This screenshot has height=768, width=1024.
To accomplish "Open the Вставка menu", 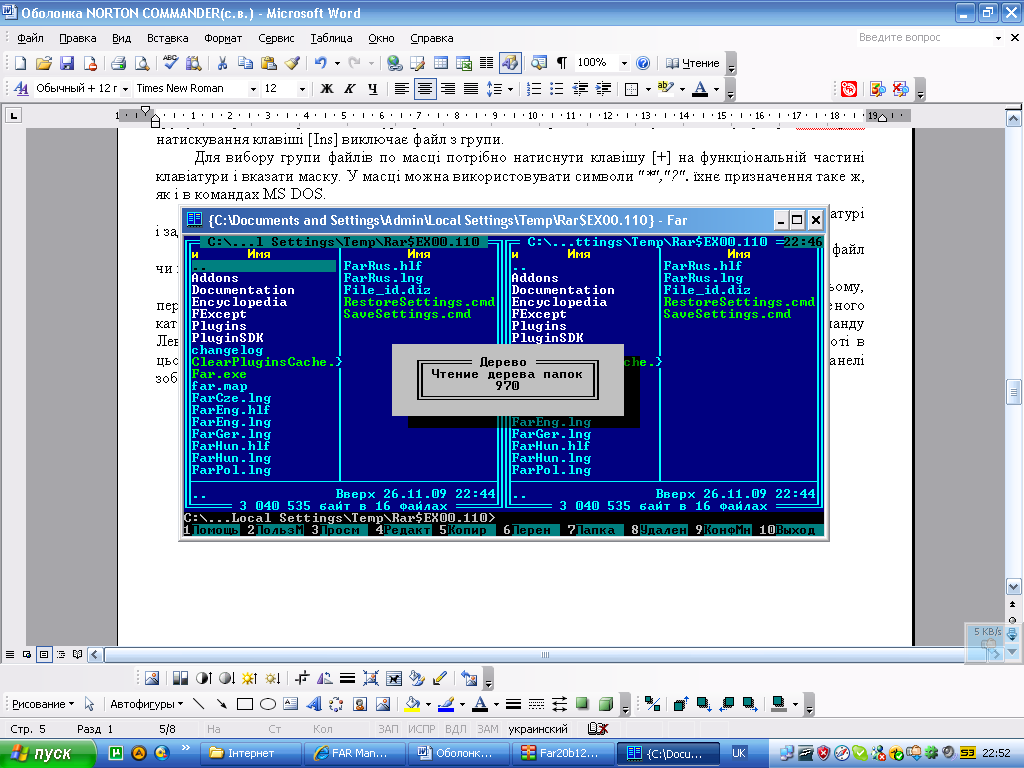I will pyautogui.click(x=167, y=38).
